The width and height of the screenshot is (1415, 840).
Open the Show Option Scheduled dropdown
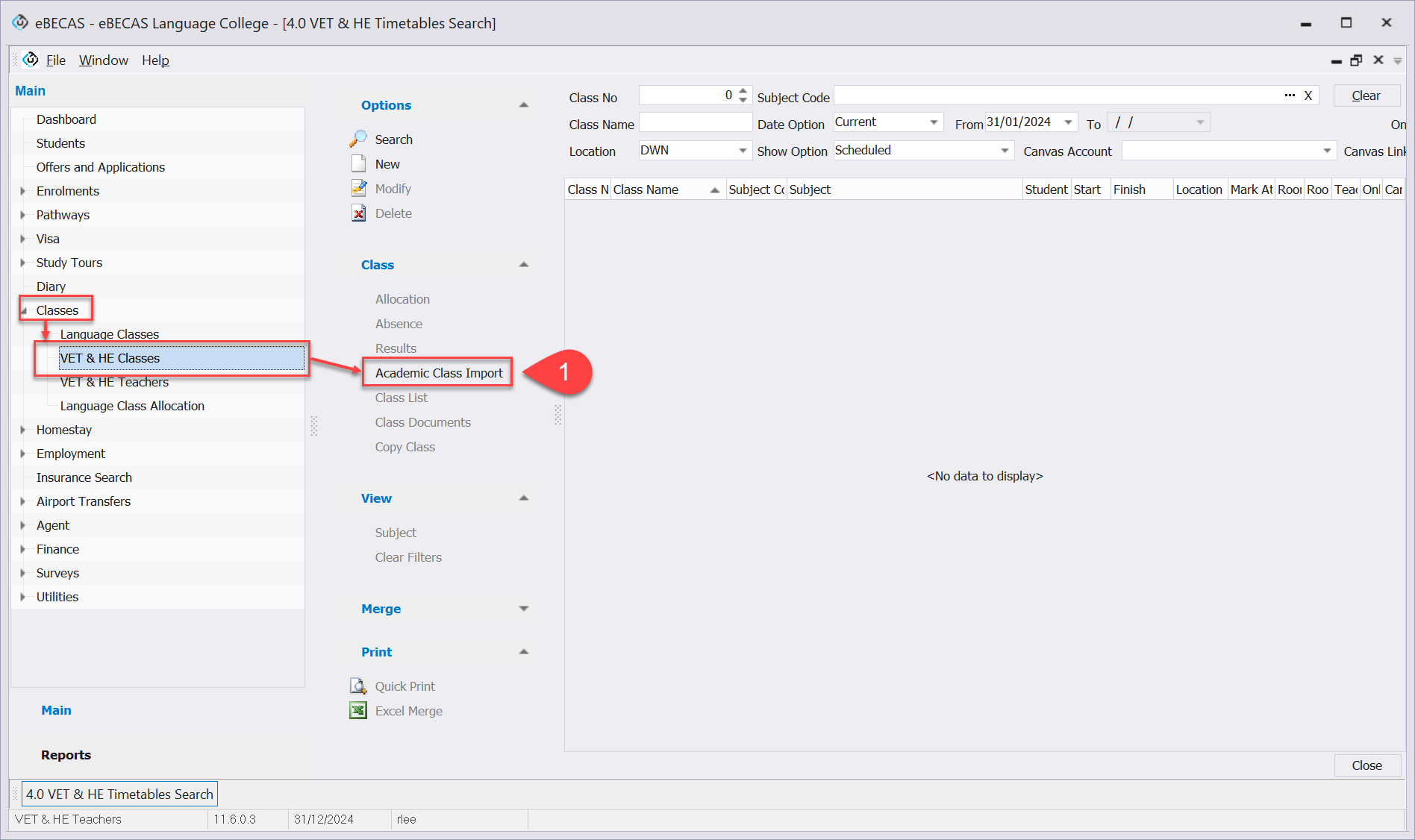pos(1005,151)
